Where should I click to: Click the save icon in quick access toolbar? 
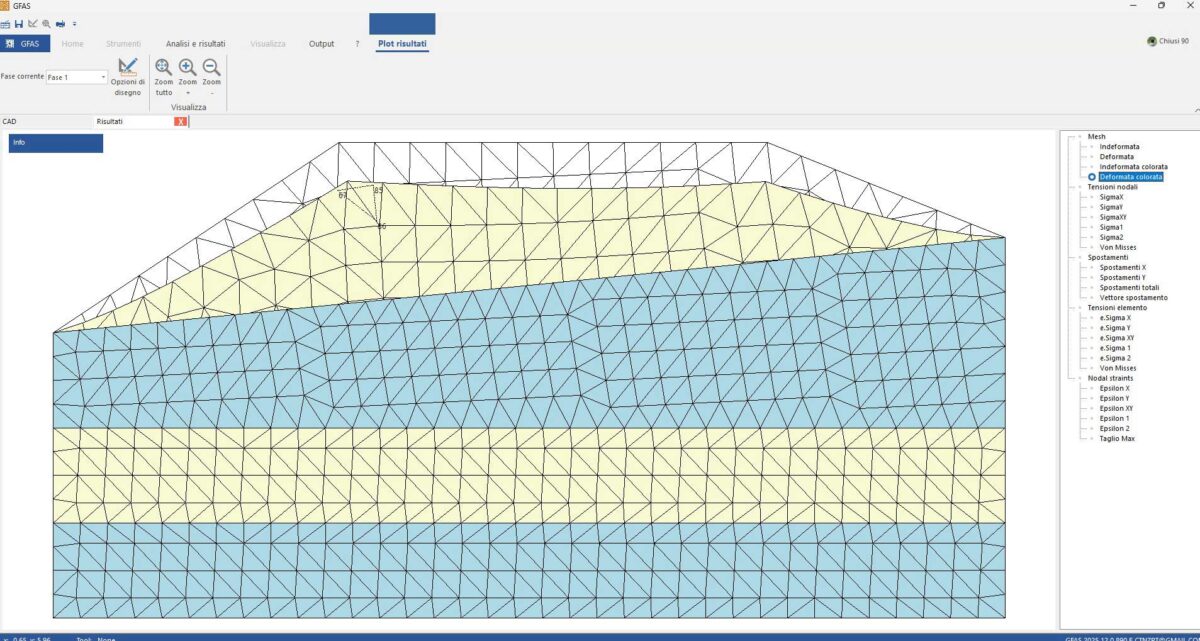click(19, 23)
